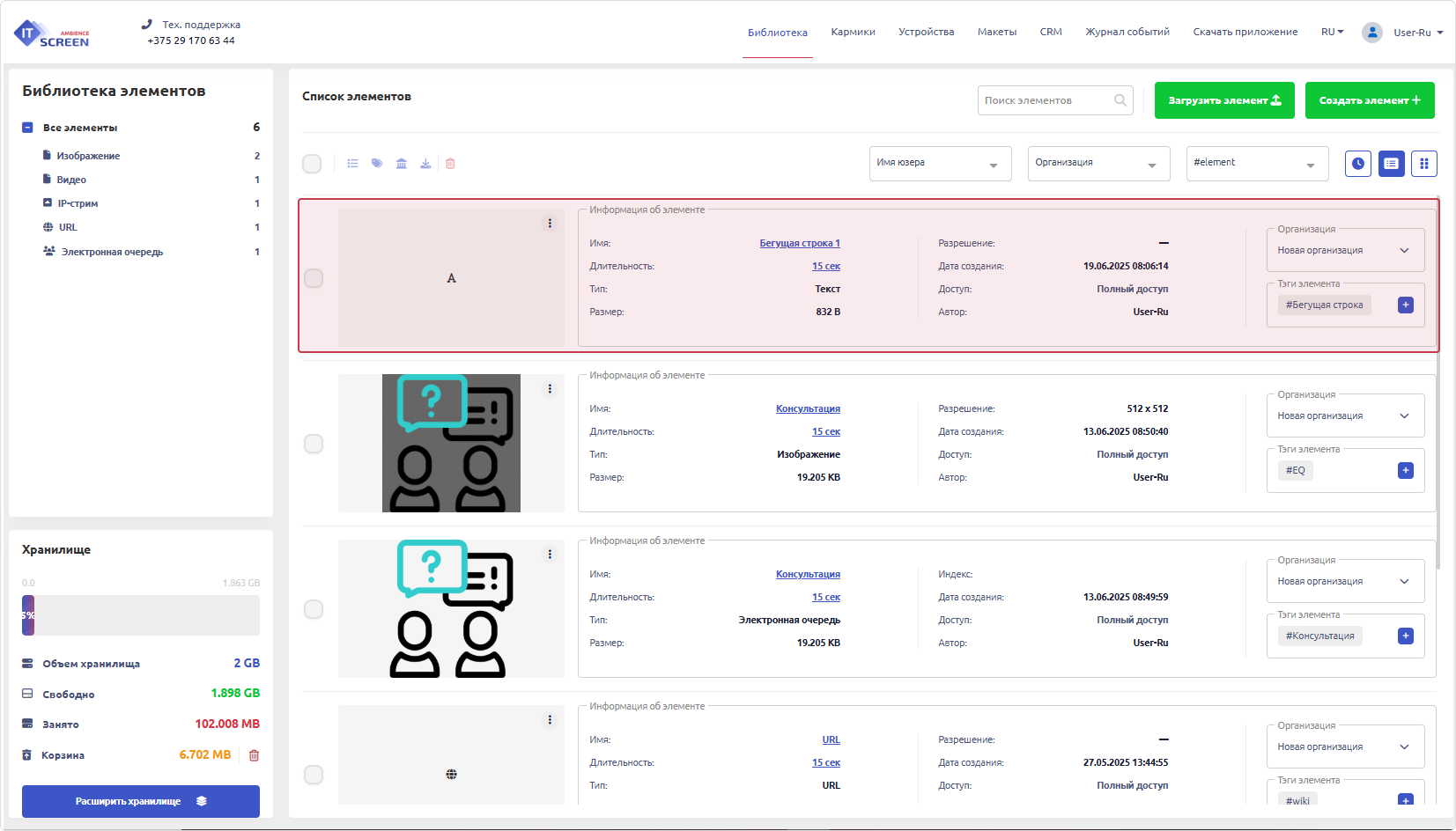Check the box for Бегущая строка 1 row

(x=314, y=278)
